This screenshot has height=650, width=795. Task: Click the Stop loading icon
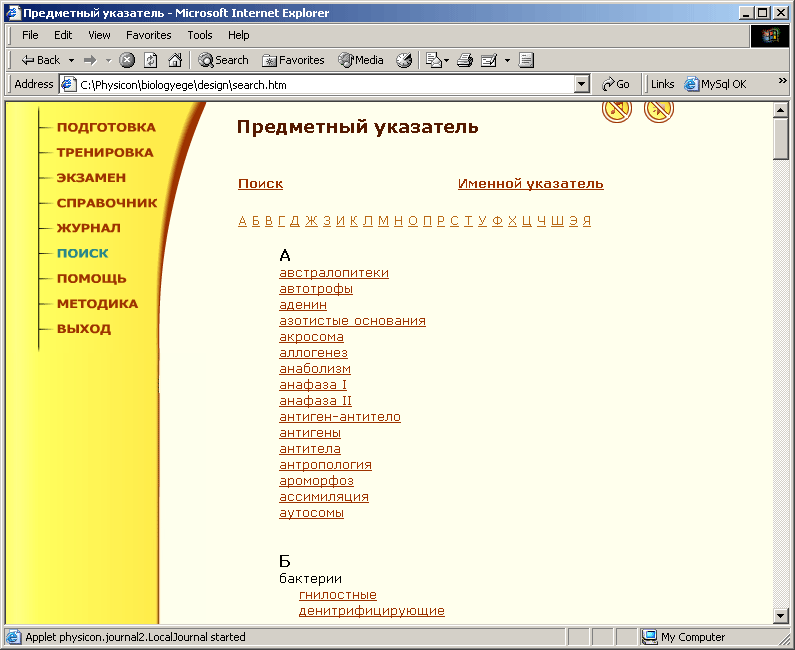[x=127, y=60]
